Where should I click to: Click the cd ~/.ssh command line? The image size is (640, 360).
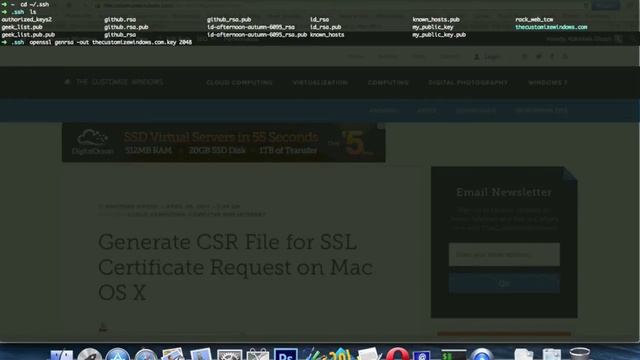pos(34,4)
